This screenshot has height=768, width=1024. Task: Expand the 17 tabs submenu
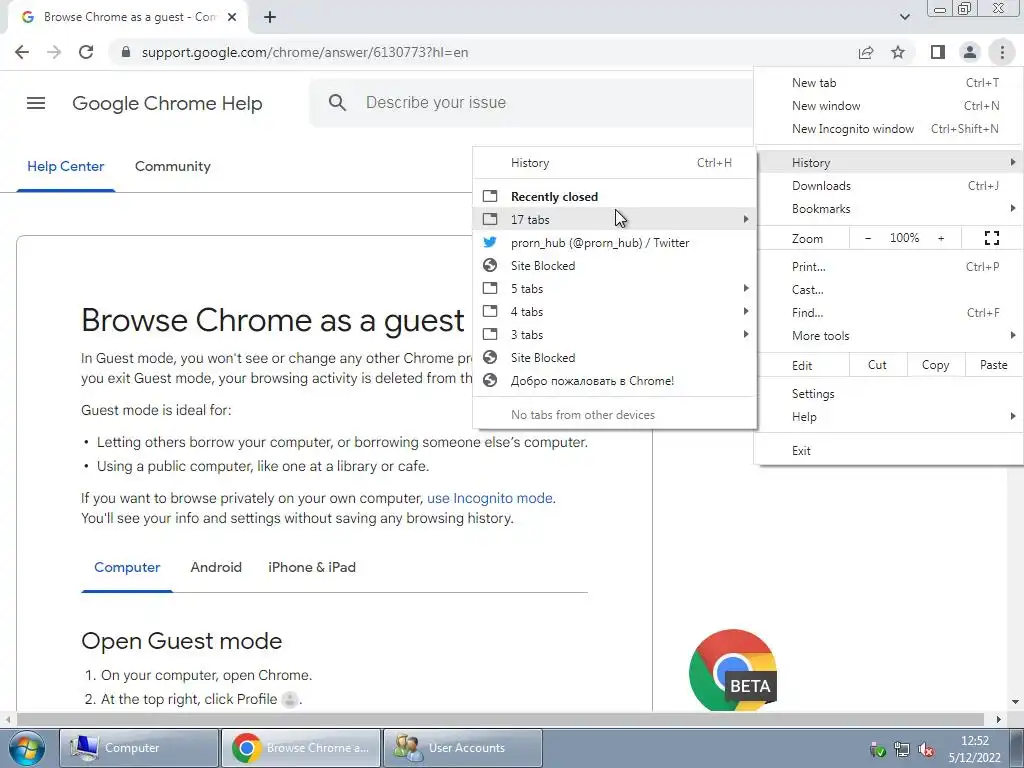pos(615,219)
